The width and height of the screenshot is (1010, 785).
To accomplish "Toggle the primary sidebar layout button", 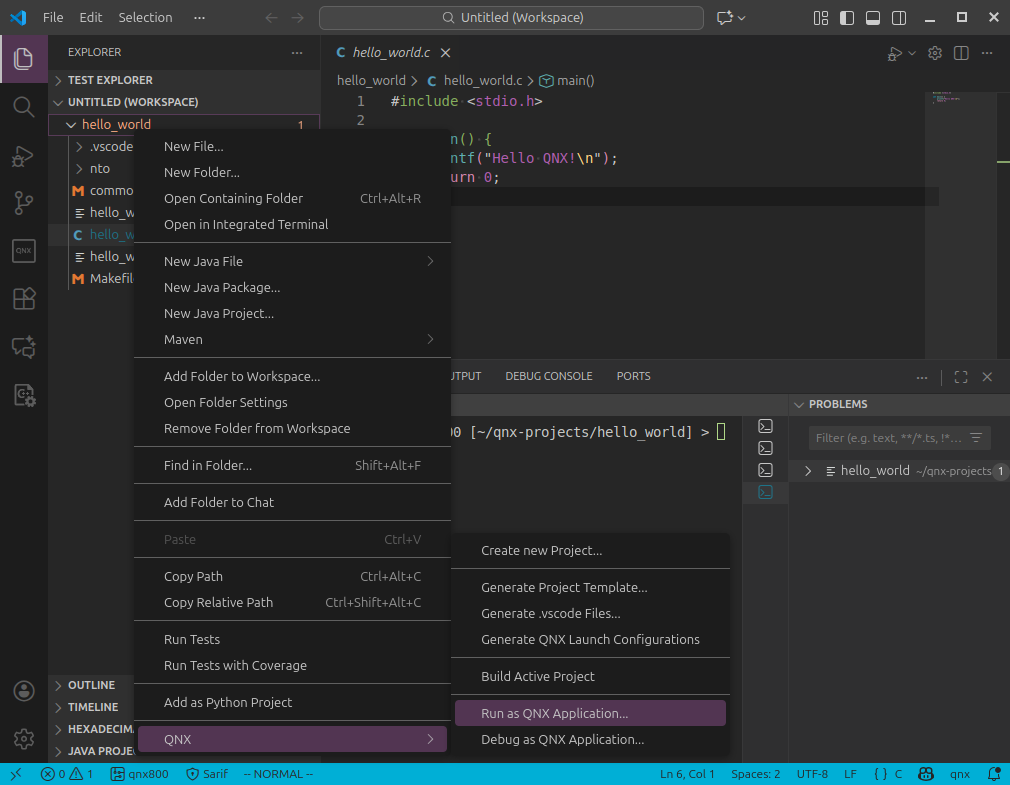I will (847, 17).
